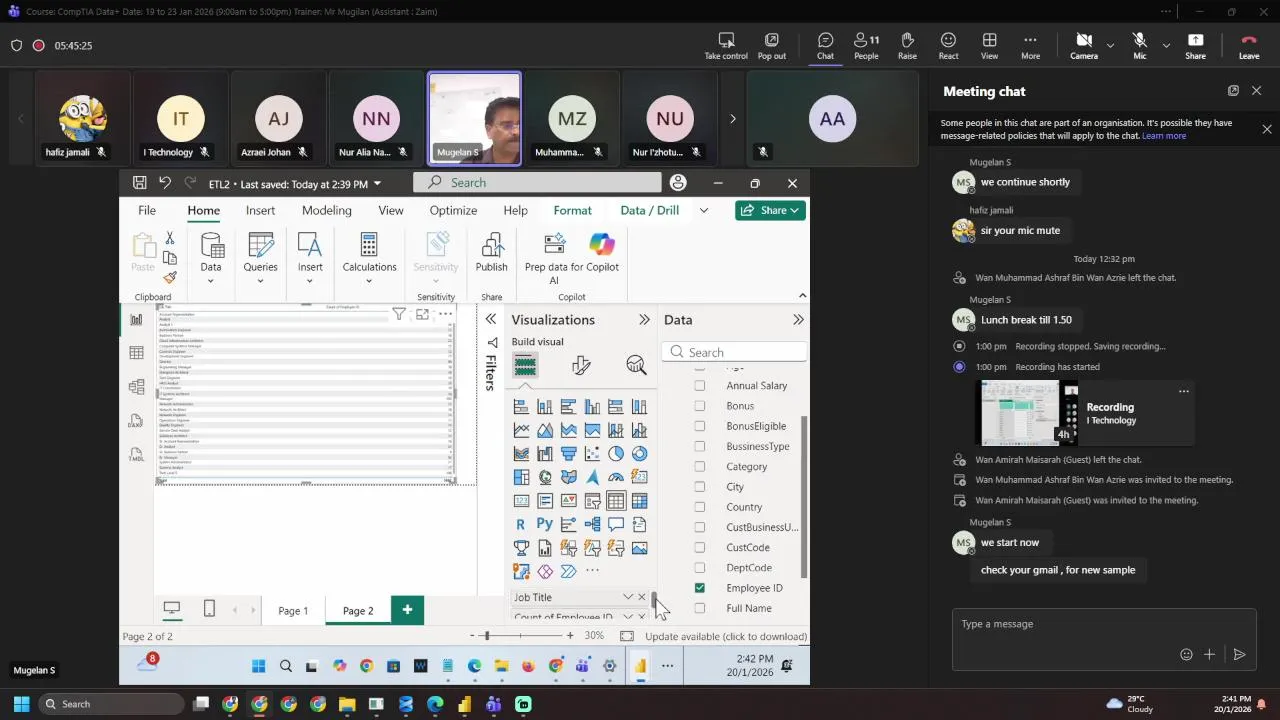Insert the Python visual
Screen dimensions: 1280x720
(545, 524)
